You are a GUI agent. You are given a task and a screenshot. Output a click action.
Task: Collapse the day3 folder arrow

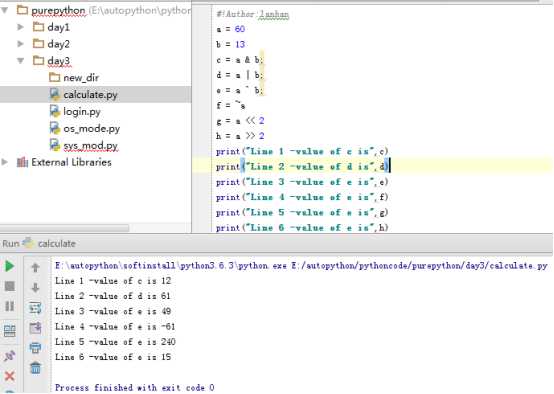pos(20,61)
